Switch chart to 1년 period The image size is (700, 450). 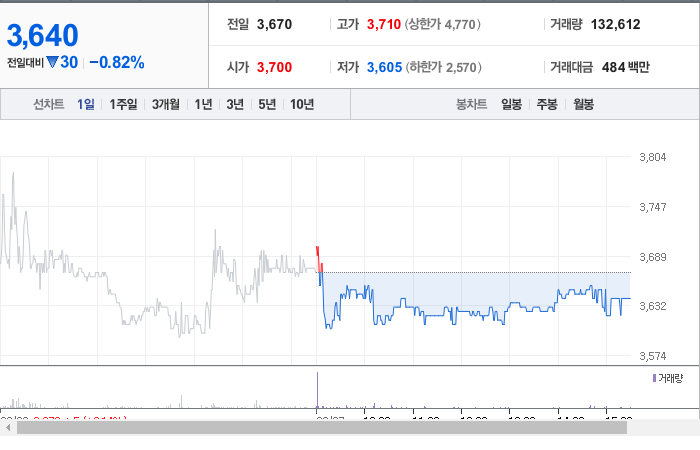[203, 104]
